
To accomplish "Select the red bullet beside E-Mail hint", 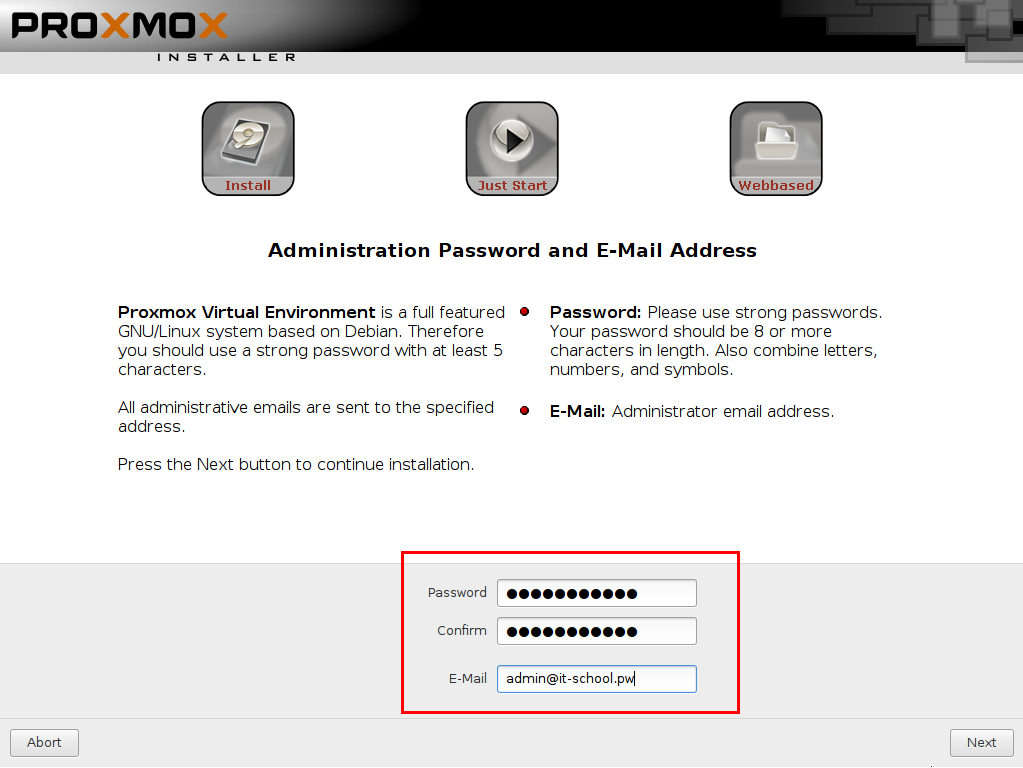I will pyautogui.click(x=525, y=410).
